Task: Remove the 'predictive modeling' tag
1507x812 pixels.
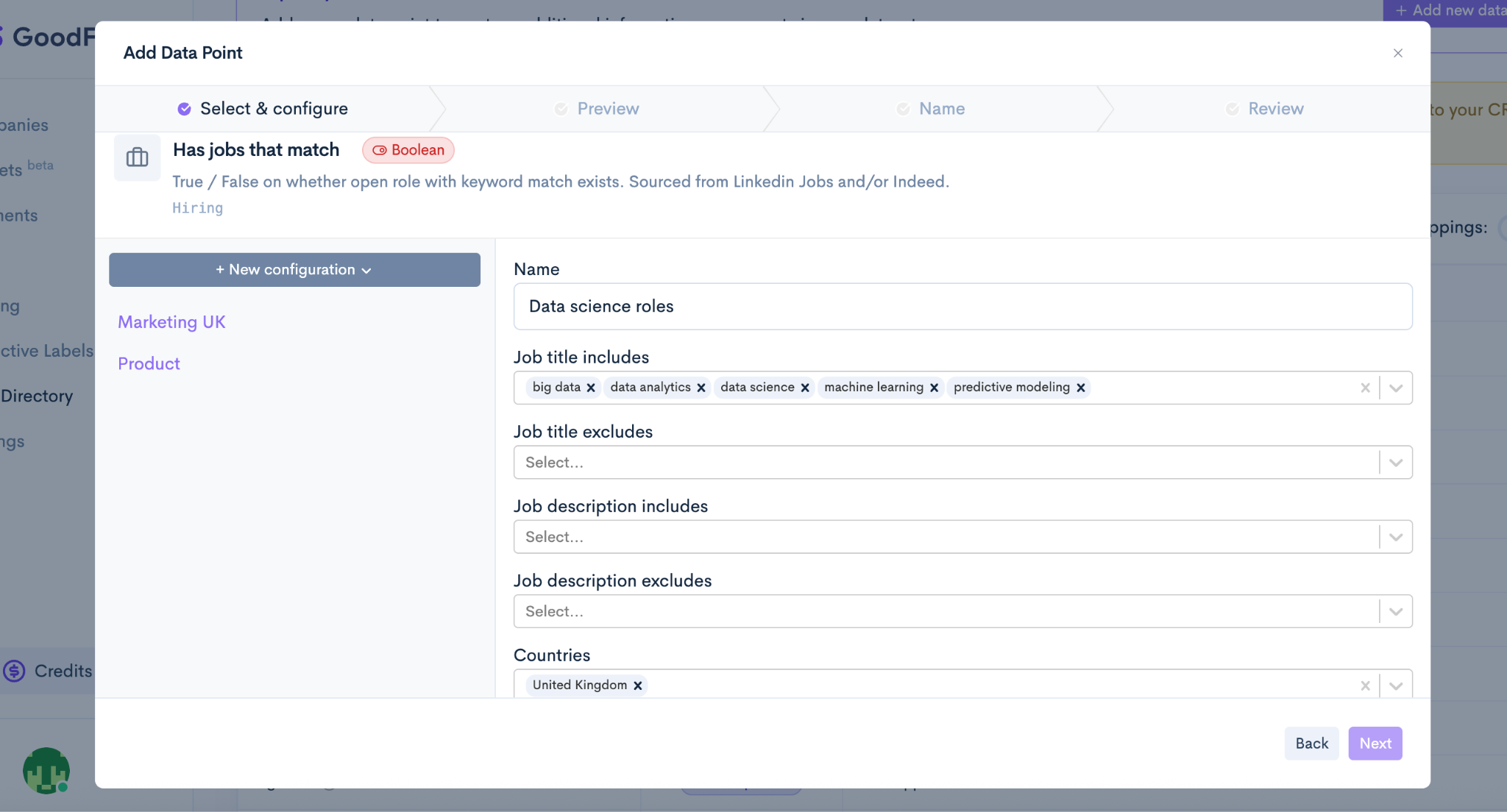Action: (1081, 388)
